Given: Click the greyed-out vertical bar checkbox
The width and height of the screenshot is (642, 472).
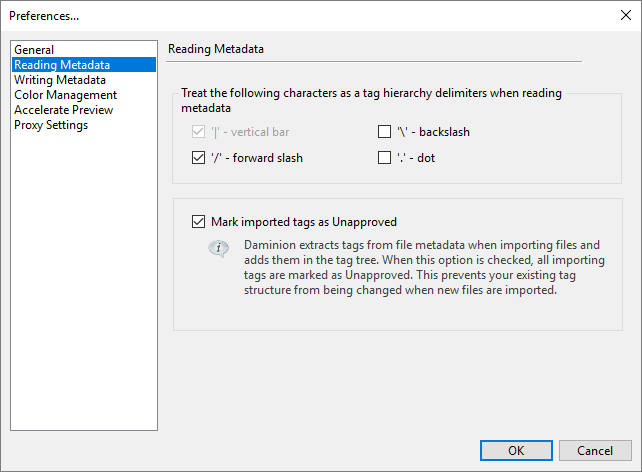Looking at the screenshot, I should [197, 132].
